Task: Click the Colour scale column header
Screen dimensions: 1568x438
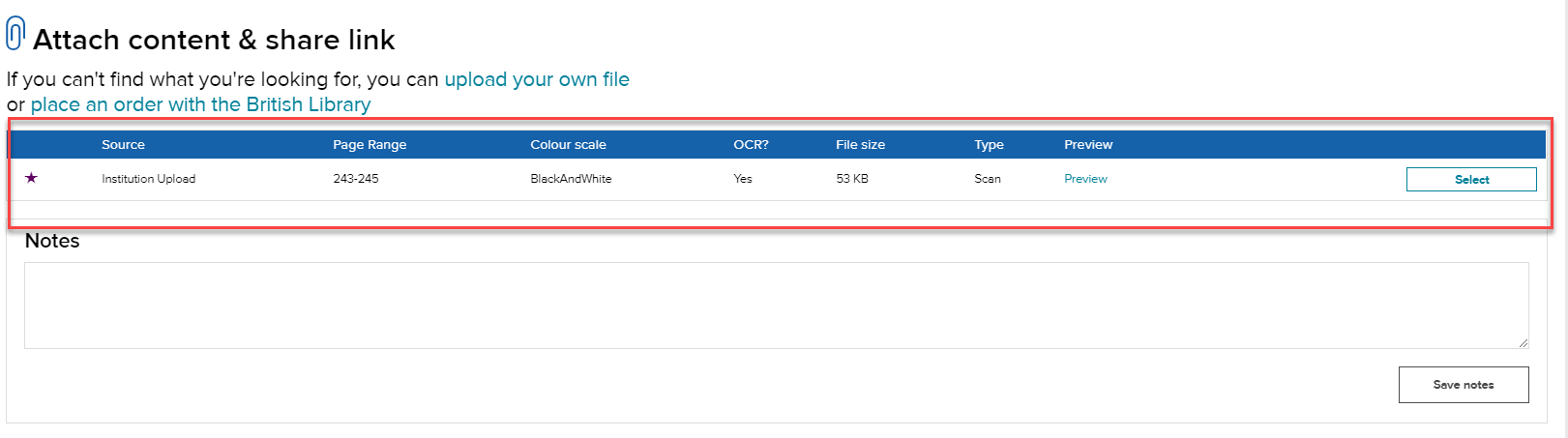Action: [x=568, y=145]
